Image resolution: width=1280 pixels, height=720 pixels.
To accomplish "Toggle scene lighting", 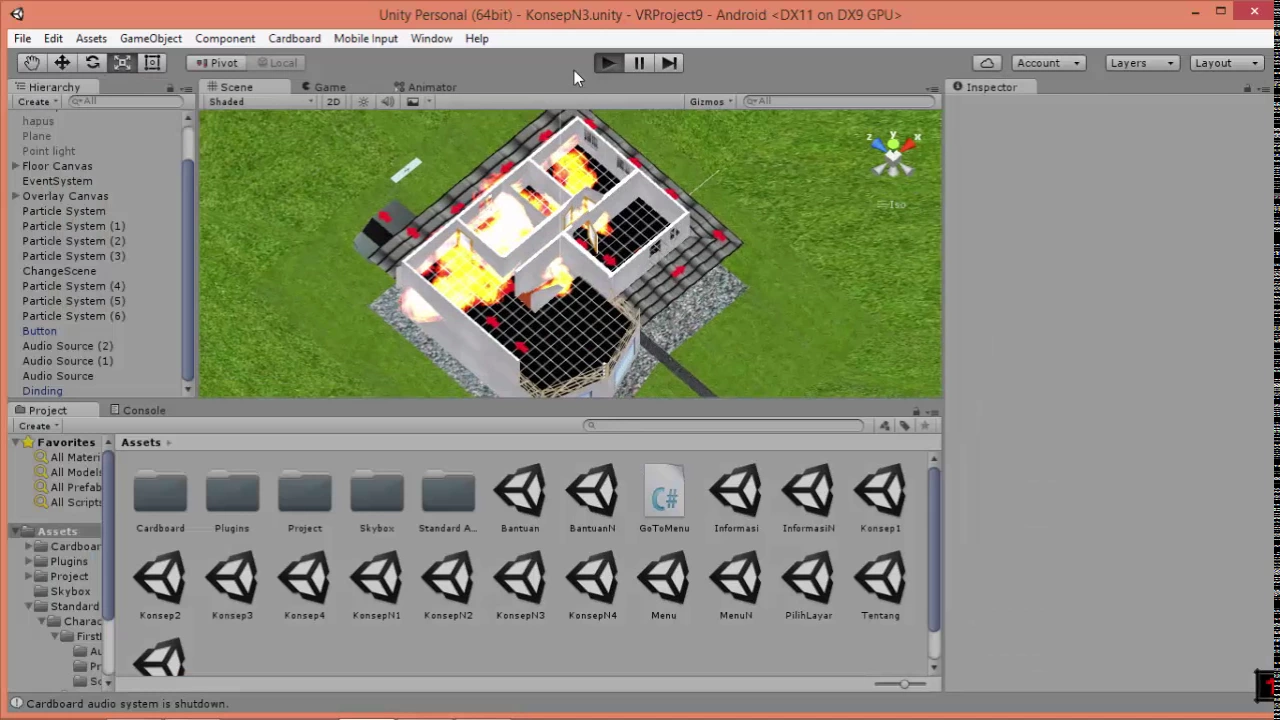I will coord(363,102).
